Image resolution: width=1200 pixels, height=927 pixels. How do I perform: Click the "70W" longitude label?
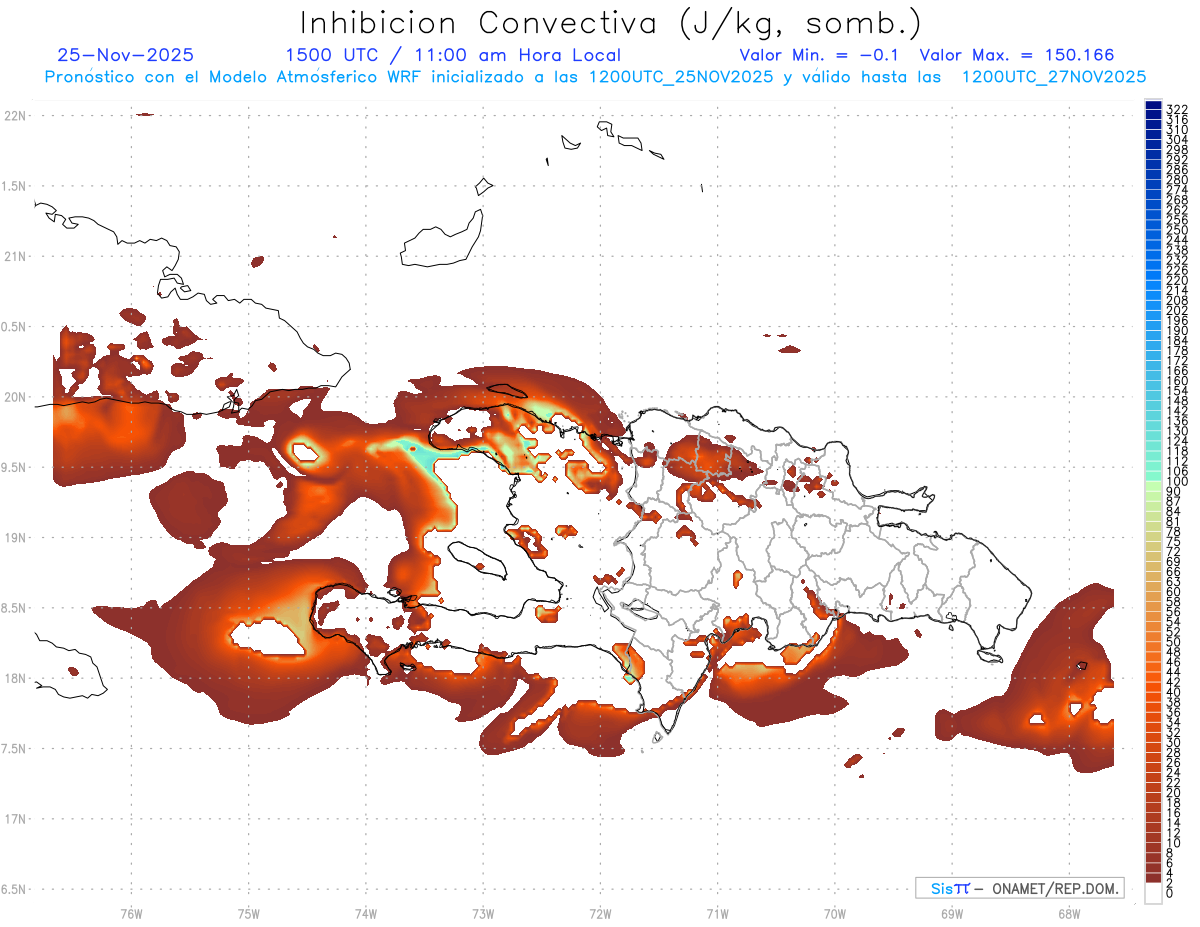tap(835, 912)
